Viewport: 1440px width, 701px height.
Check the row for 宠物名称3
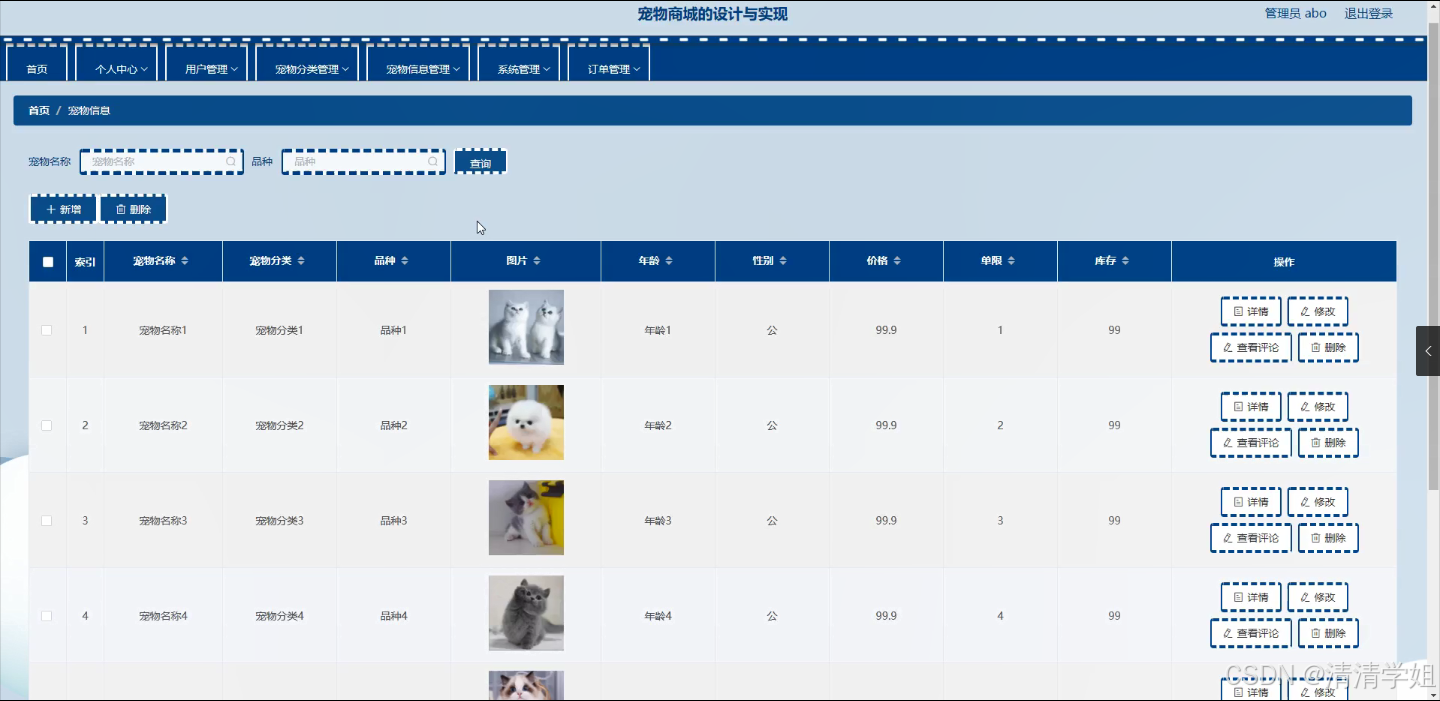pos(47,520)
